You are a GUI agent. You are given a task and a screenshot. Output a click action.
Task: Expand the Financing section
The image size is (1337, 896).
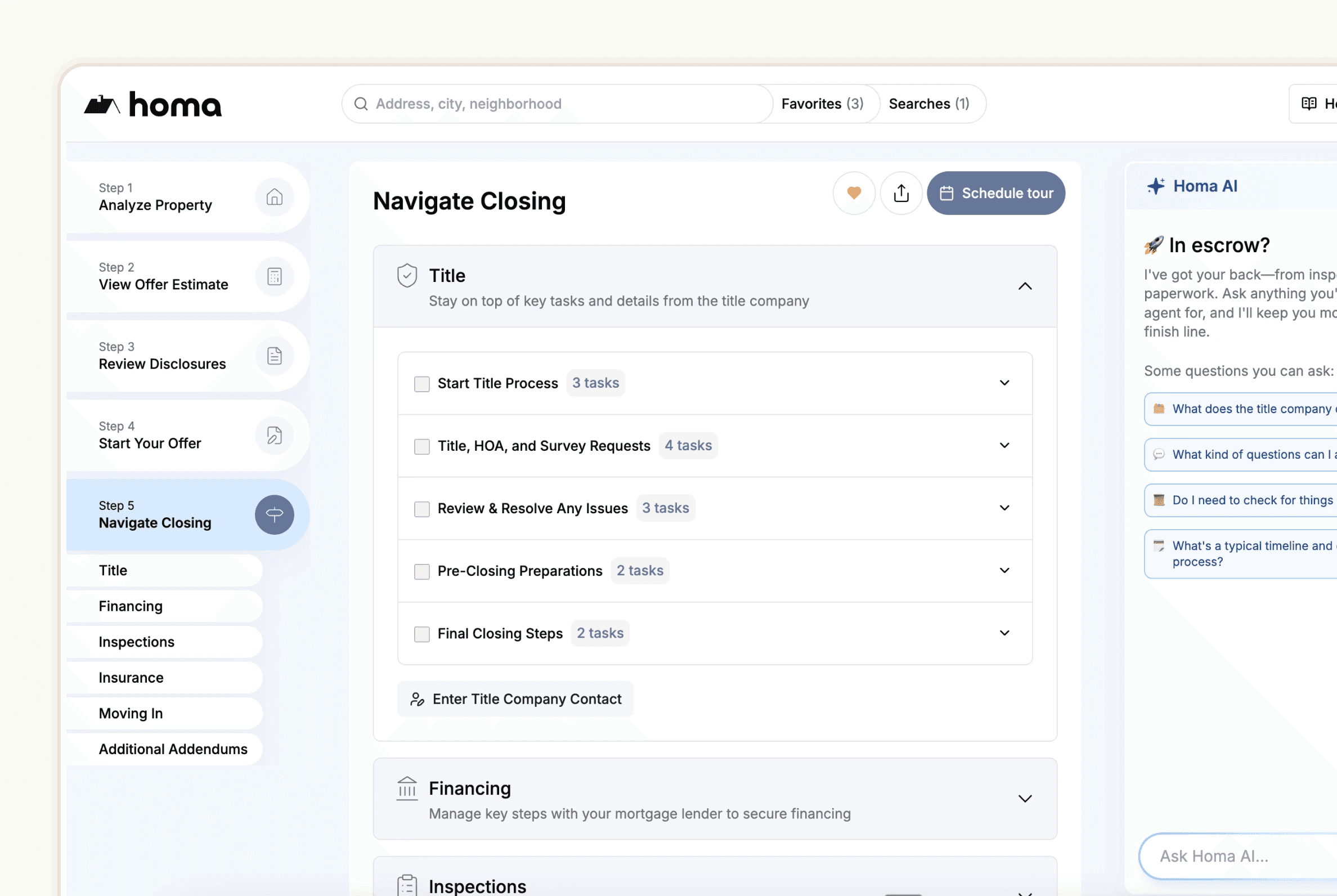pyautogui.click(x=1025, y=799)
